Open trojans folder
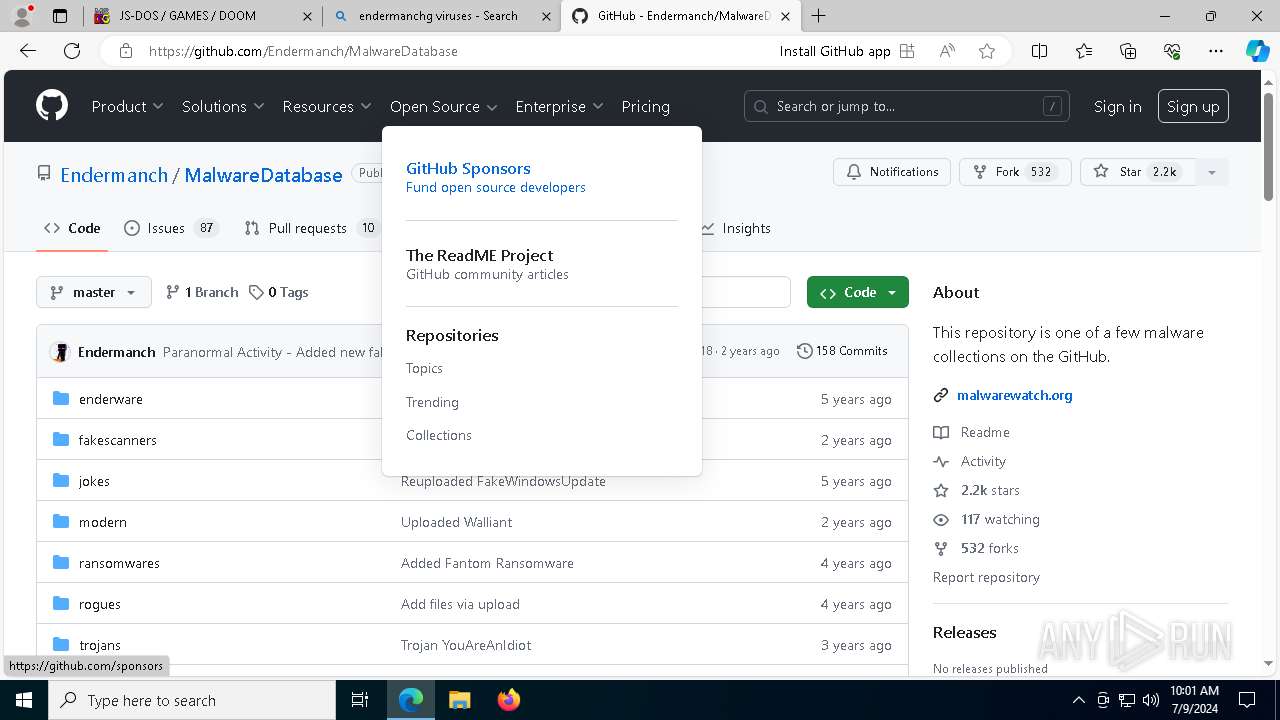 coord(100,645)
